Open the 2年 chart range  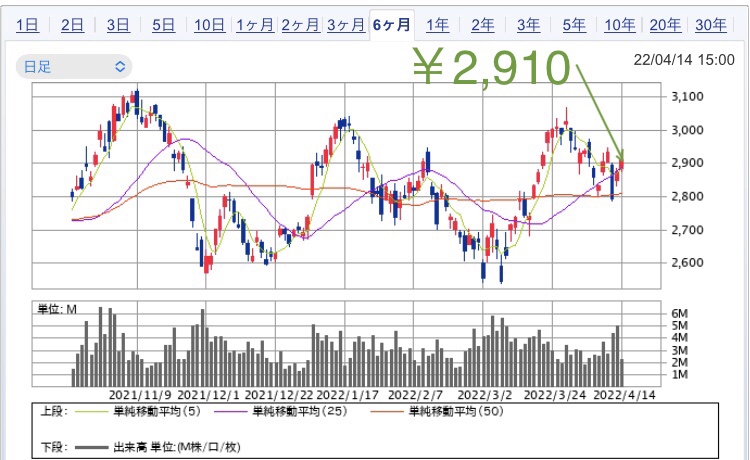pos(482,25)
